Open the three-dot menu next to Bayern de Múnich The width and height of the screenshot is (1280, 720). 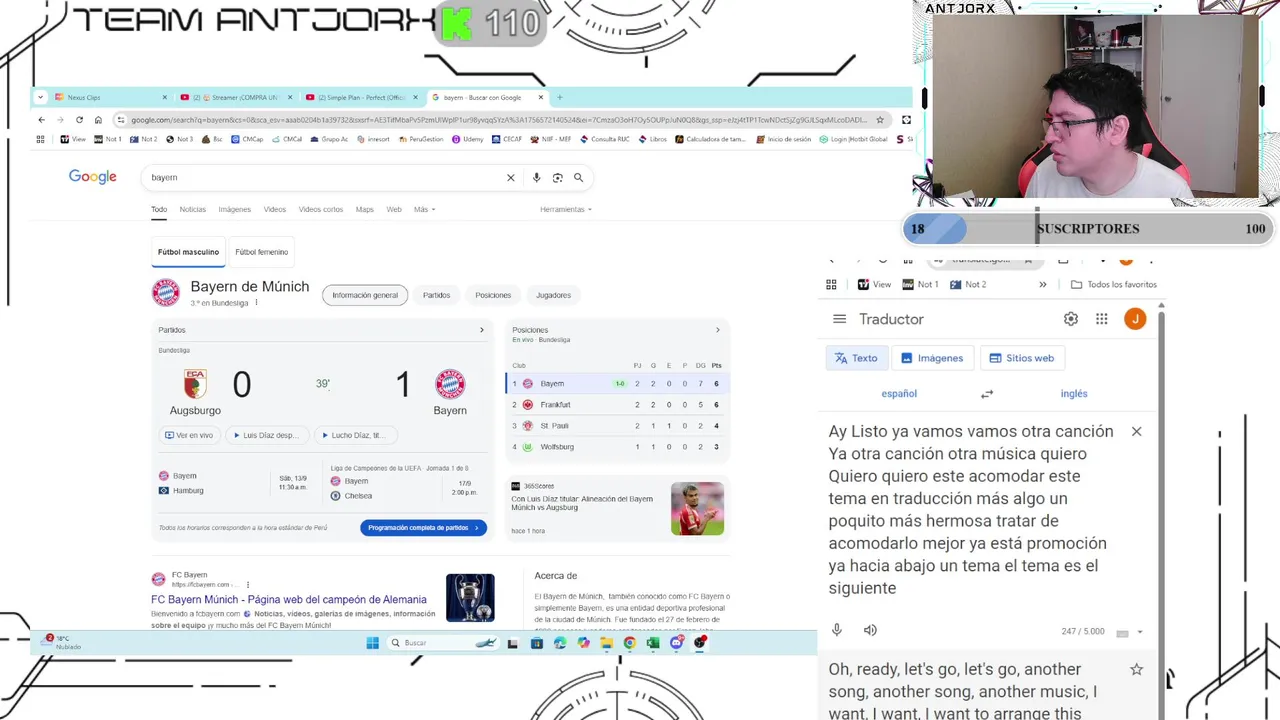[x=256, y=303]
